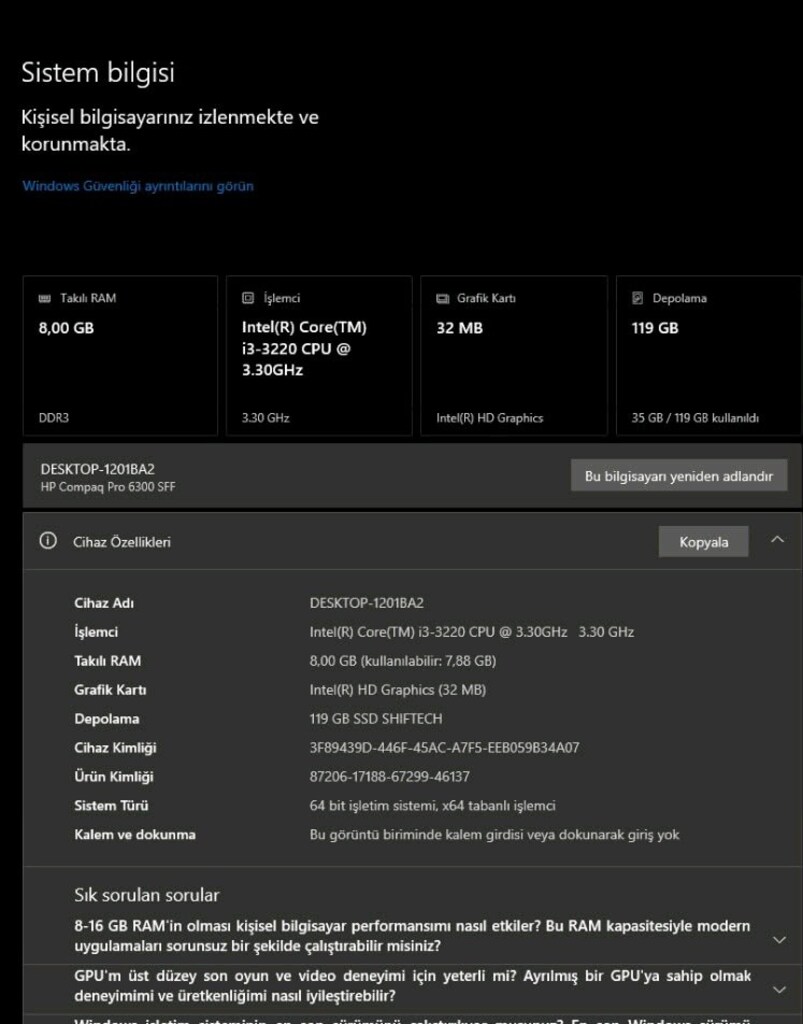Click the Takılı RAM card icon
This screenshot has height=1024, width=803.
click(44, 298)
